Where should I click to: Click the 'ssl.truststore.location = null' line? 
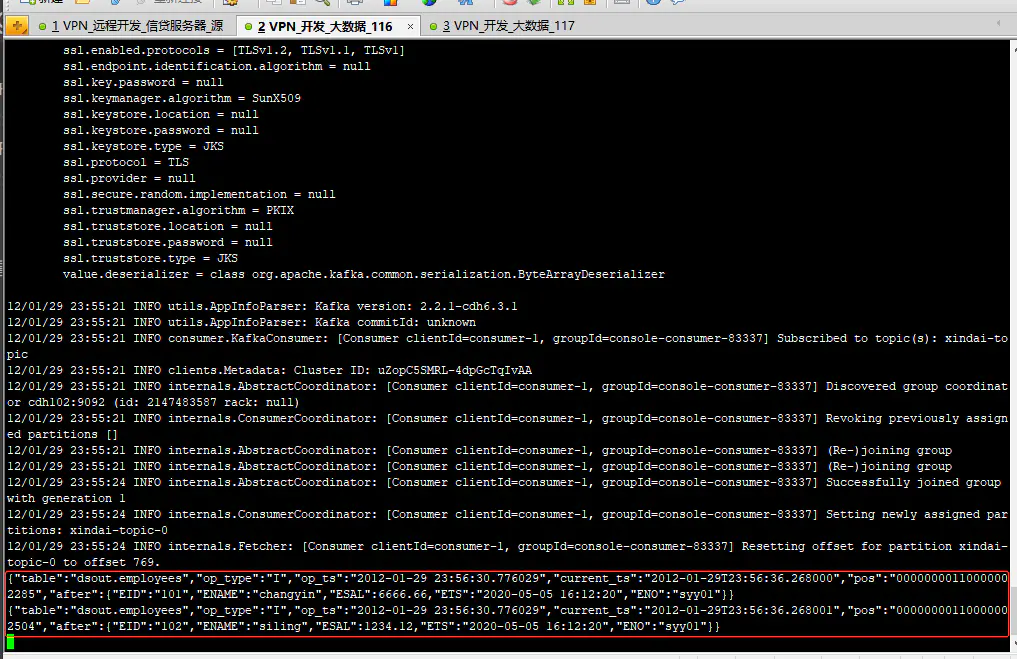click(x=167, y=226)
